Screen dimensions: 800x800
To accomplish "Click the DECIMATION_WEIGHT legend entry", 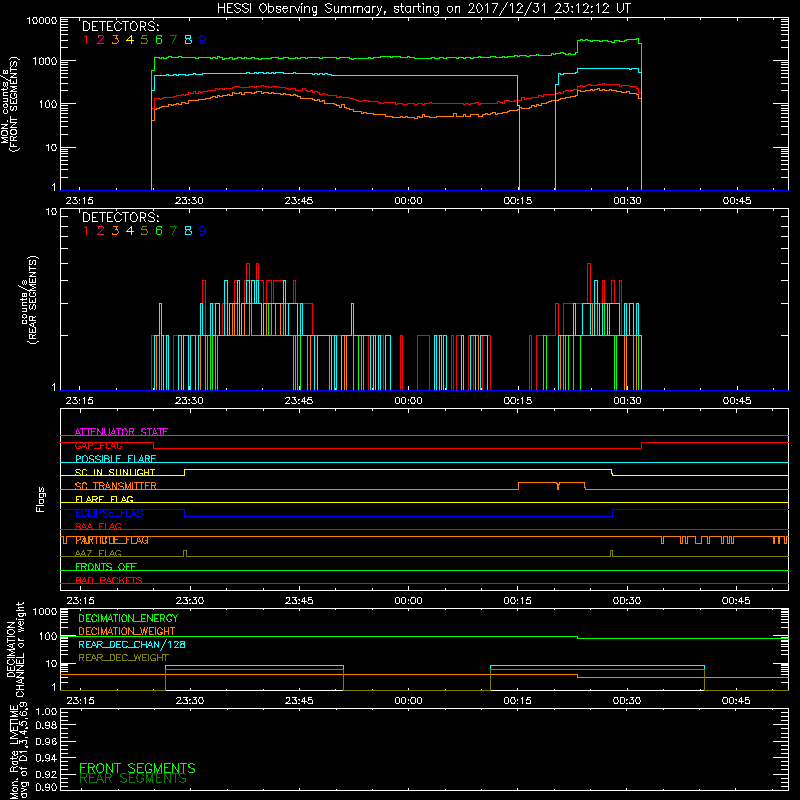I will tap(127, 631).
